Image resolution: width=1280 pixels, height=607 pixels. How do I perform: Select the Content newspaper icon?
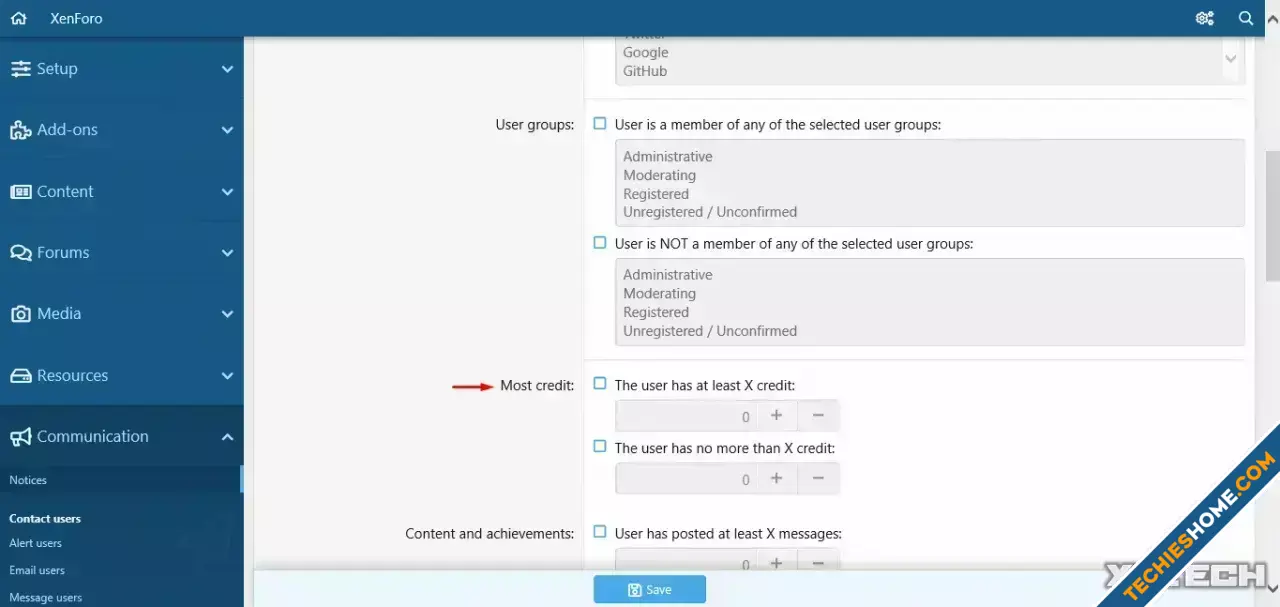tap(20, 192)
